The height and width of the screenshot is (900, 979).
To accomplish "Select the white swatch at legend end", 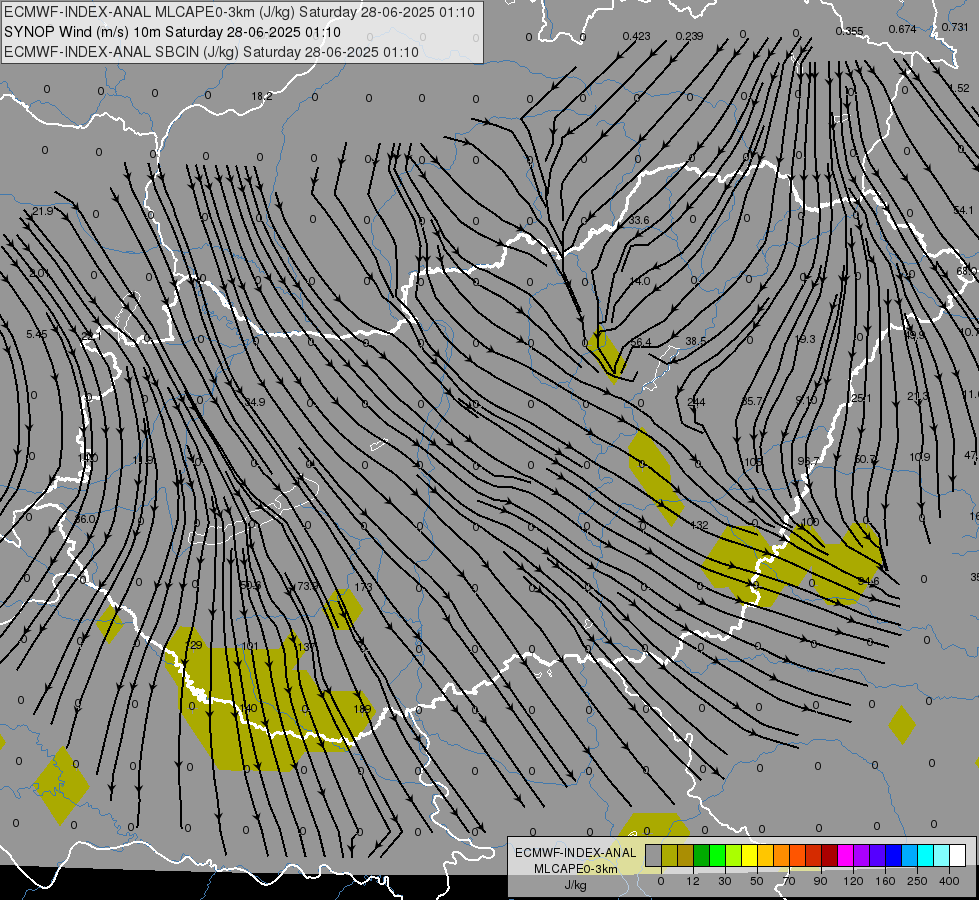I will coord(957,856).
